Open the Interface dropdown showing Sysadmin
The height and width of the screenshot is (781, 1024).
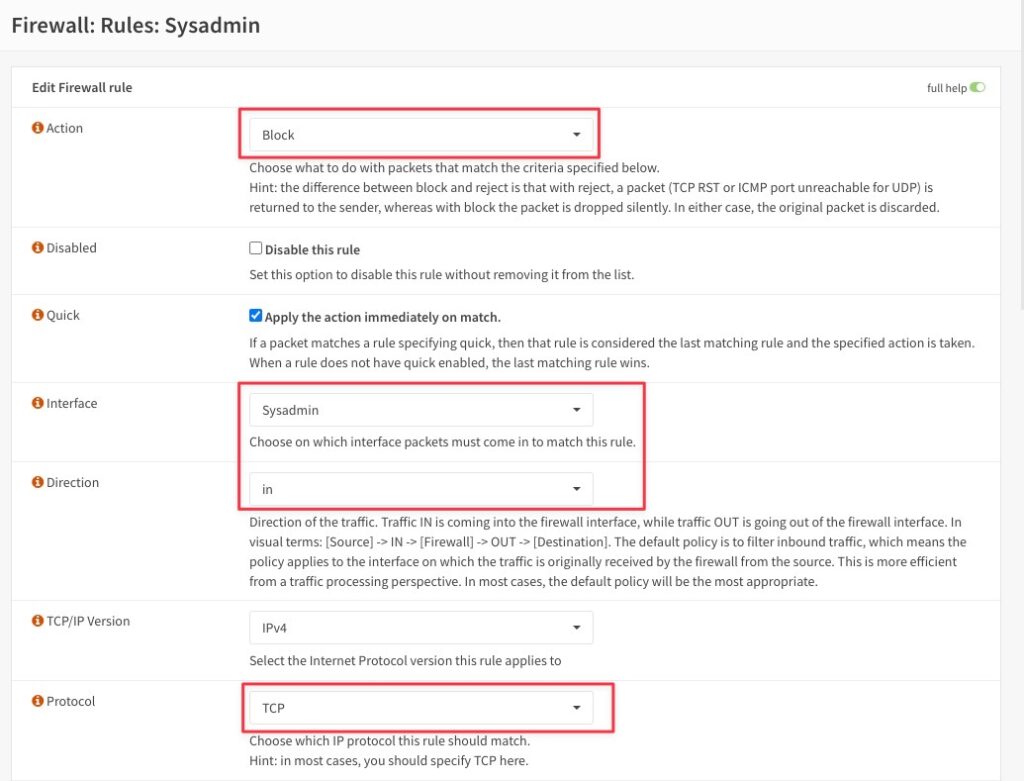pyautogui.click(x=421, y=410)
